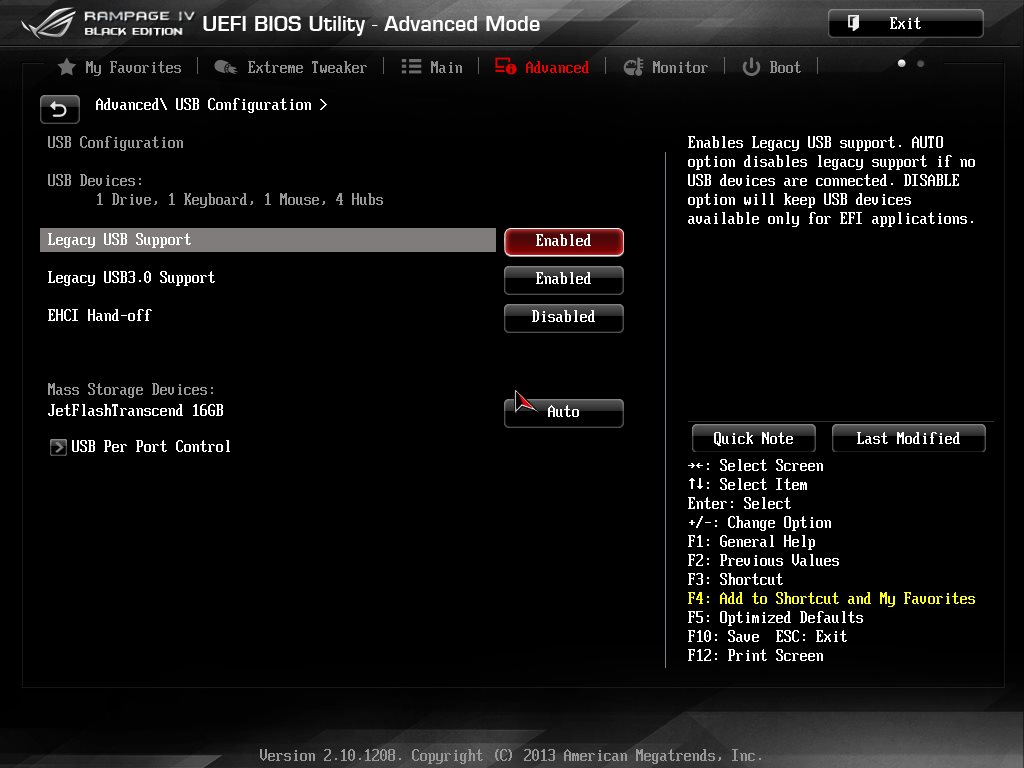This screenshot has height=768, width=1024.
Task: Toggle Legacy USB3.0 Support Enabled value
Action: pyautogui.click(x=563, y=279)
